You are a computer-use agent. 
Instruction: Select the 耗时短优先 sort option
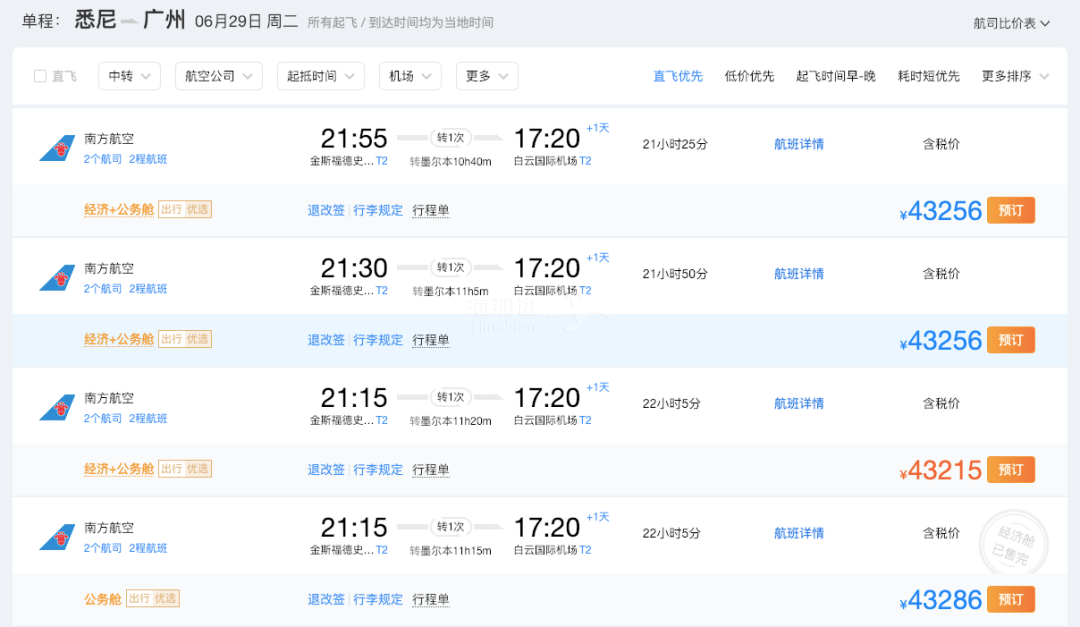928,76
